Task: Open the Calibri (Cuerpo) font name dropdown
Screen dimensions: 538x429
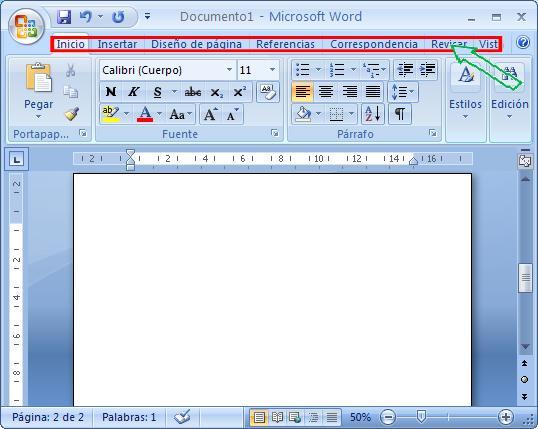Action: (x=229, y=70)
